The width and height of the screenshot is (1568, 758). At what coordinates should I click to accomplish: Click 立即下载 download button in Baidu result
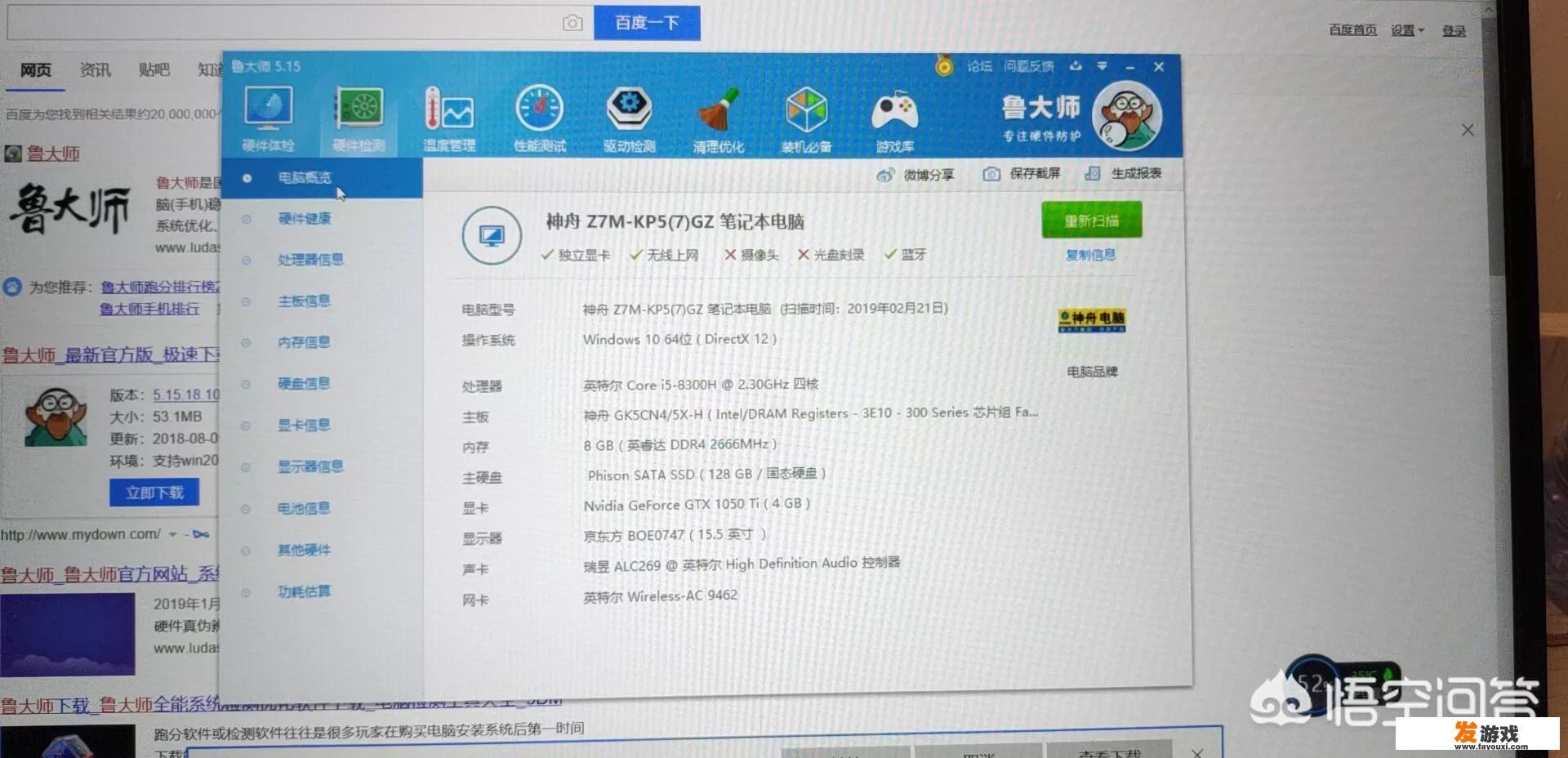tap(154, 493)
